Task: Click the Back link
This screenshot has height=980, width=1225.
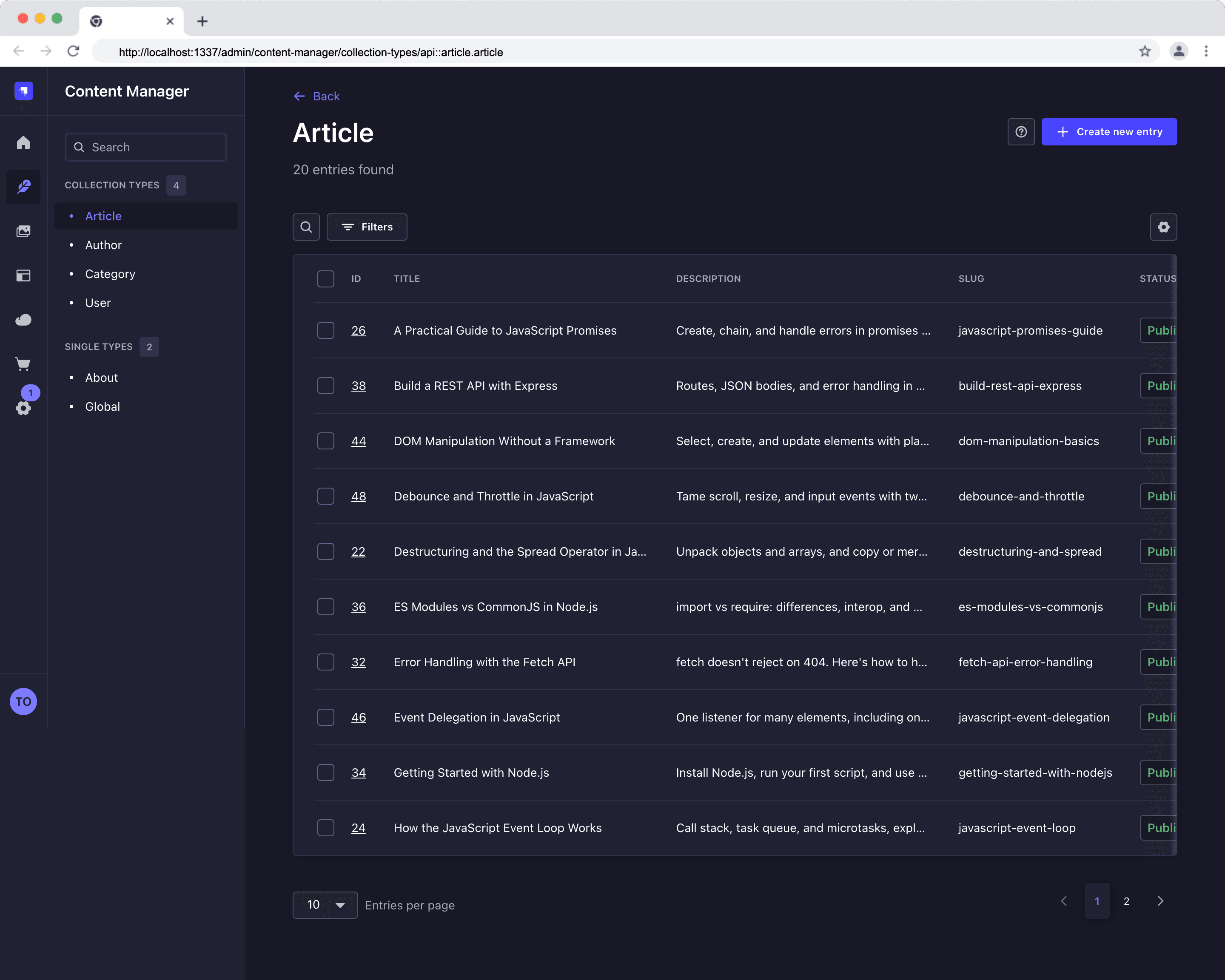Action: pyautogui.click(x=316, y=97)
